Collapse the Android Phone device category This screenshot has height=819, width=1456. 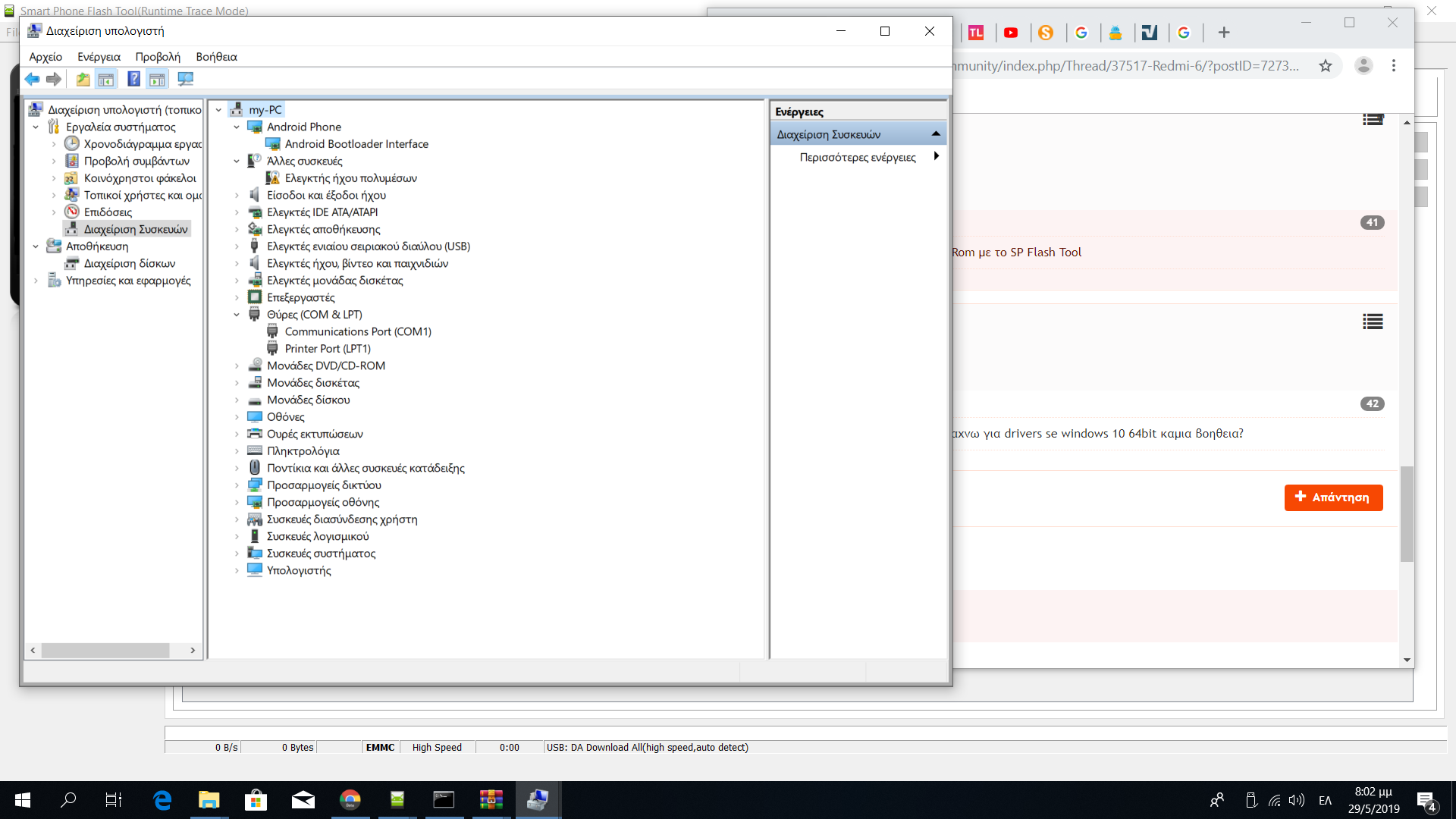[x=237, y=127]
